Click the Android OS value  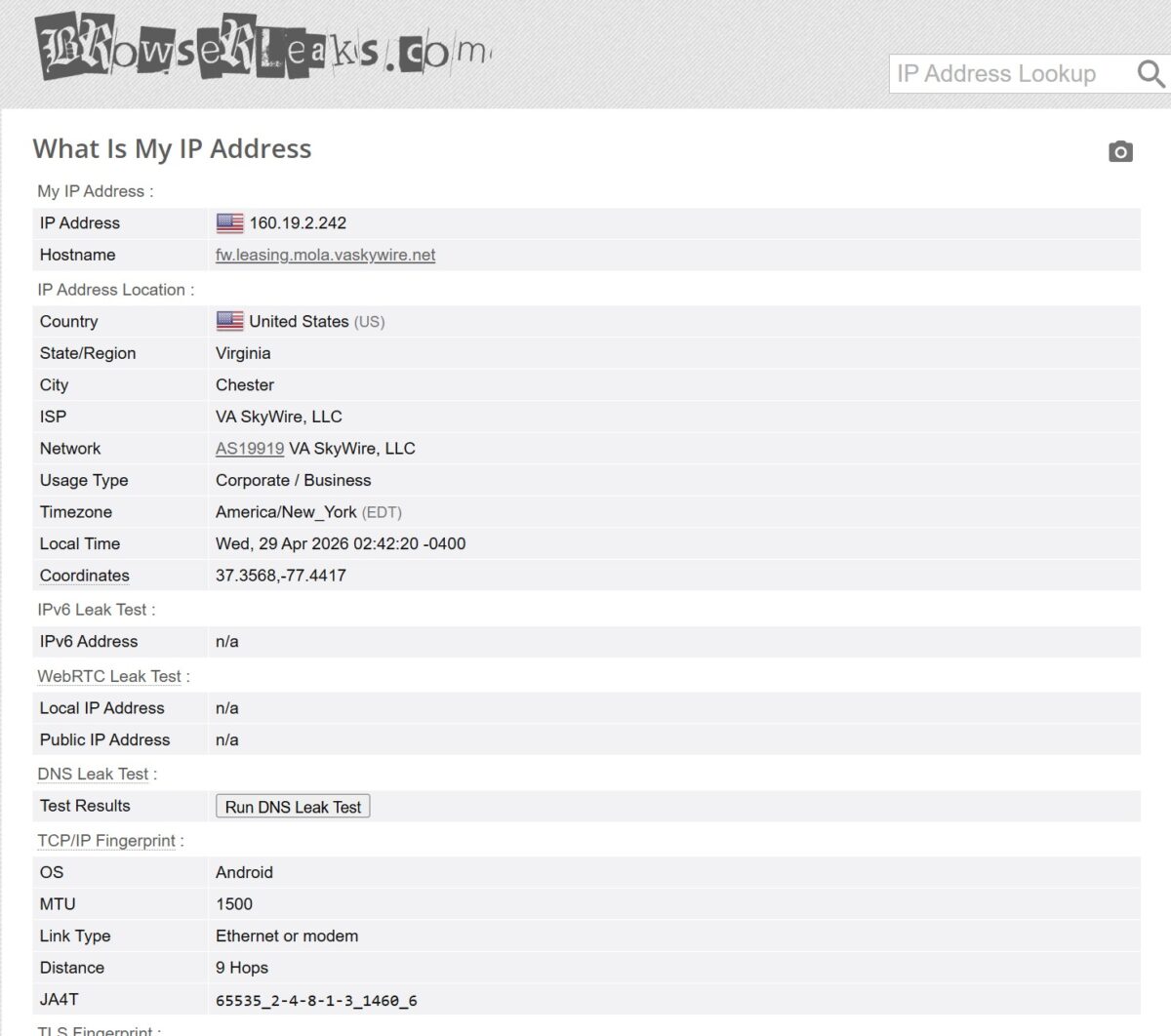pos(244,872)
